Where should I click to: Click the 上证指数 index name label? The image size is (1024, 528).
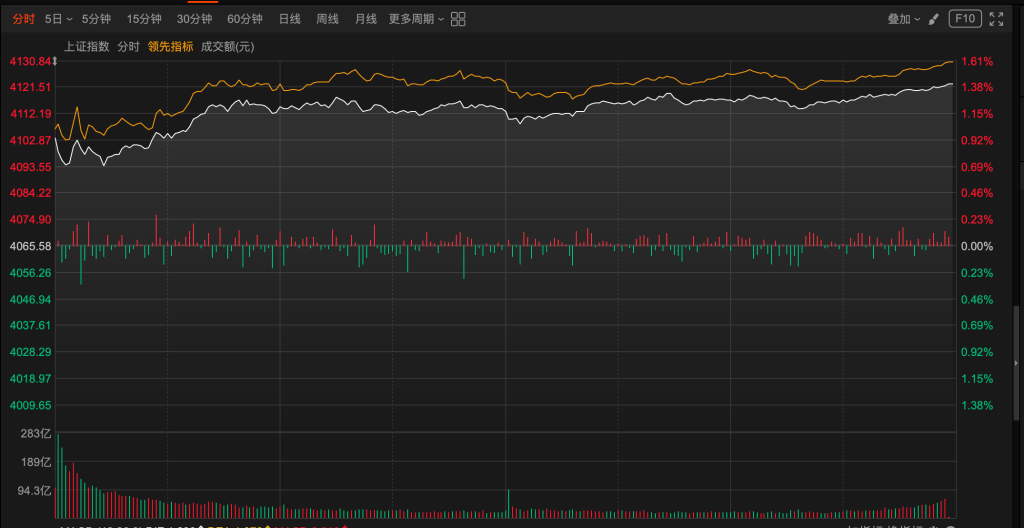click(x=86, y=46)
